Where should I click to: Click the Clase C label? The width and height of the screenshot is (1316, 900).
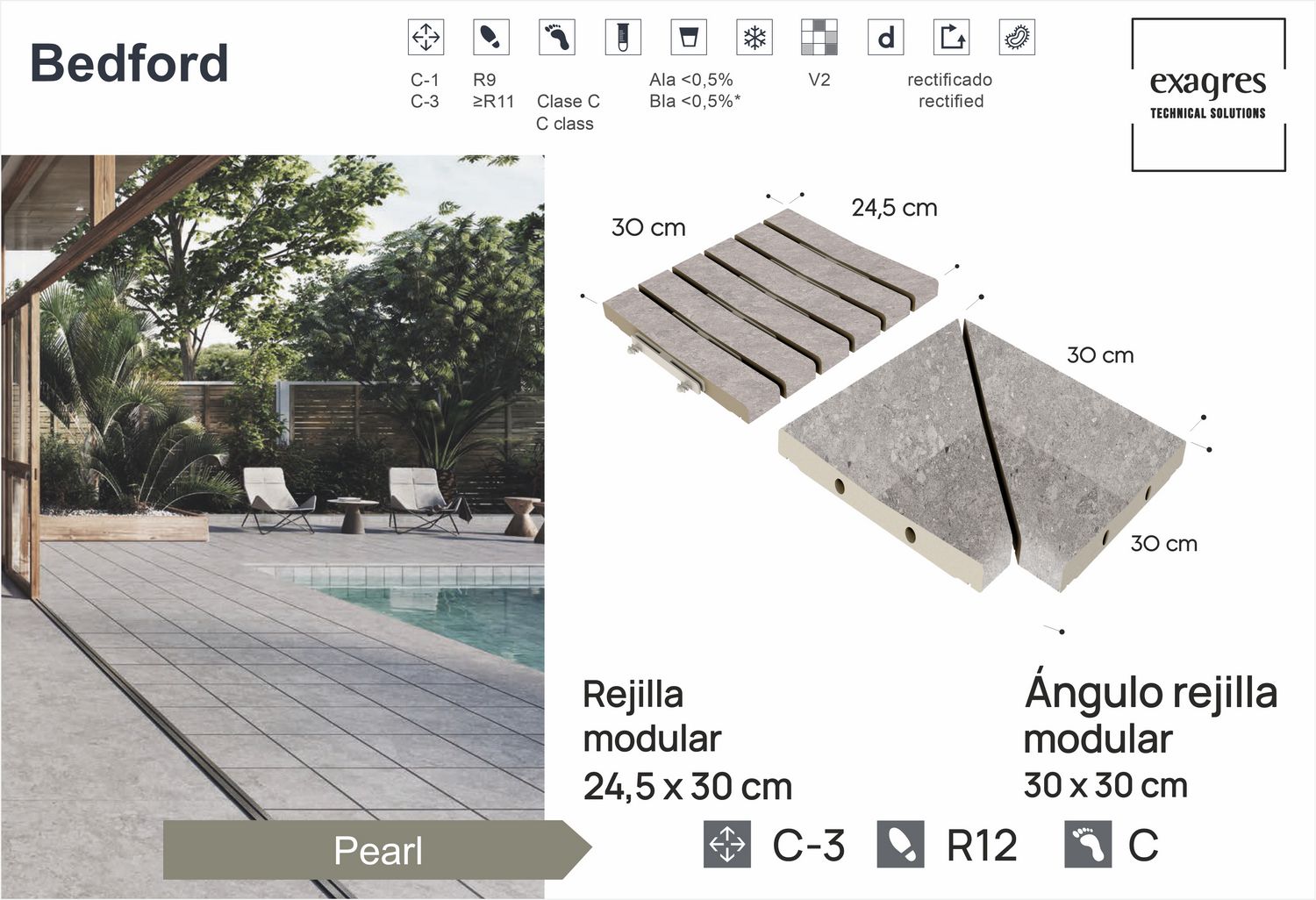569,102
